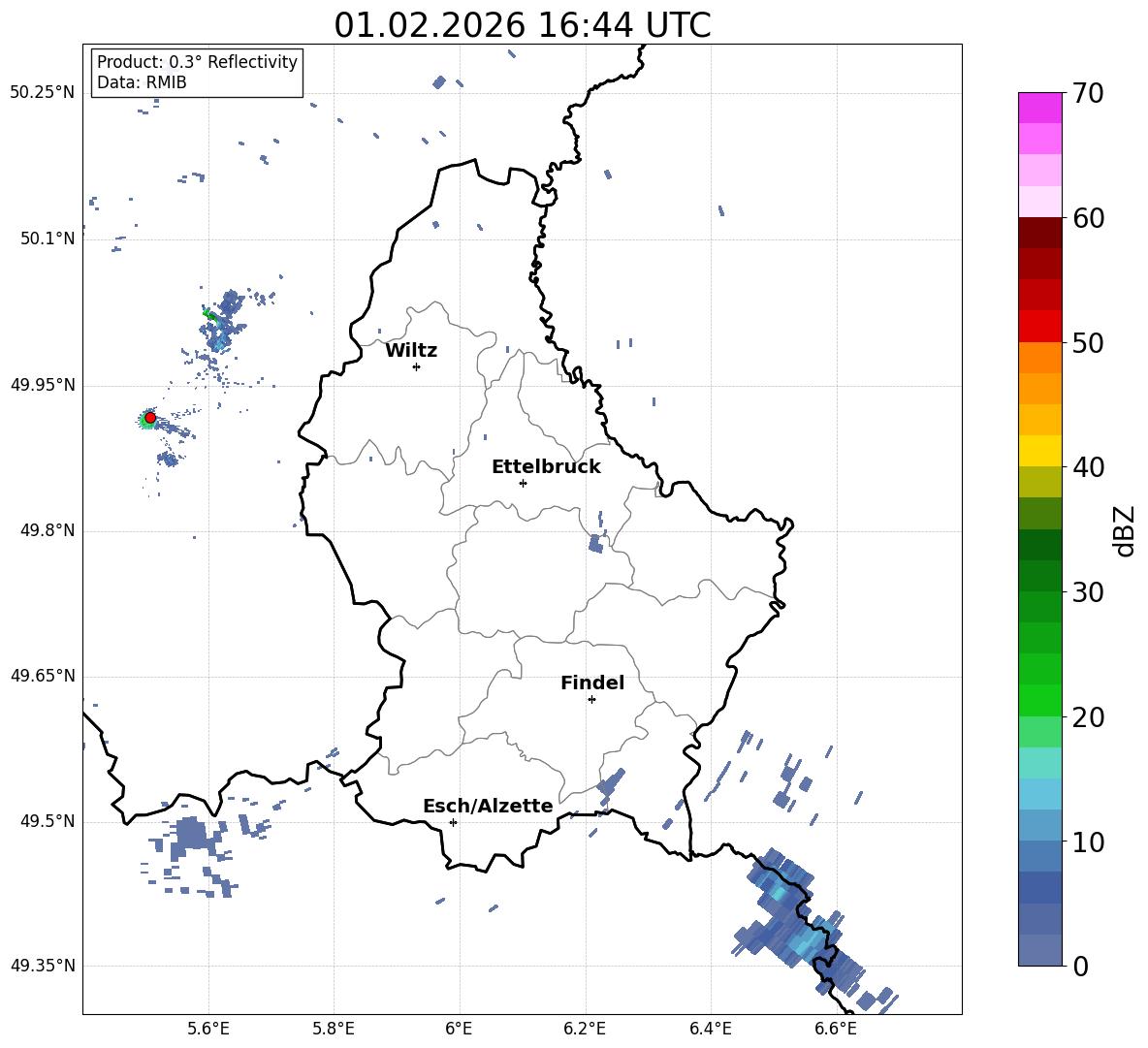The height and width of the screenshot is (1048, 1148).
Task: Click the 6°E longitude label
Action: coord(459,1030)
